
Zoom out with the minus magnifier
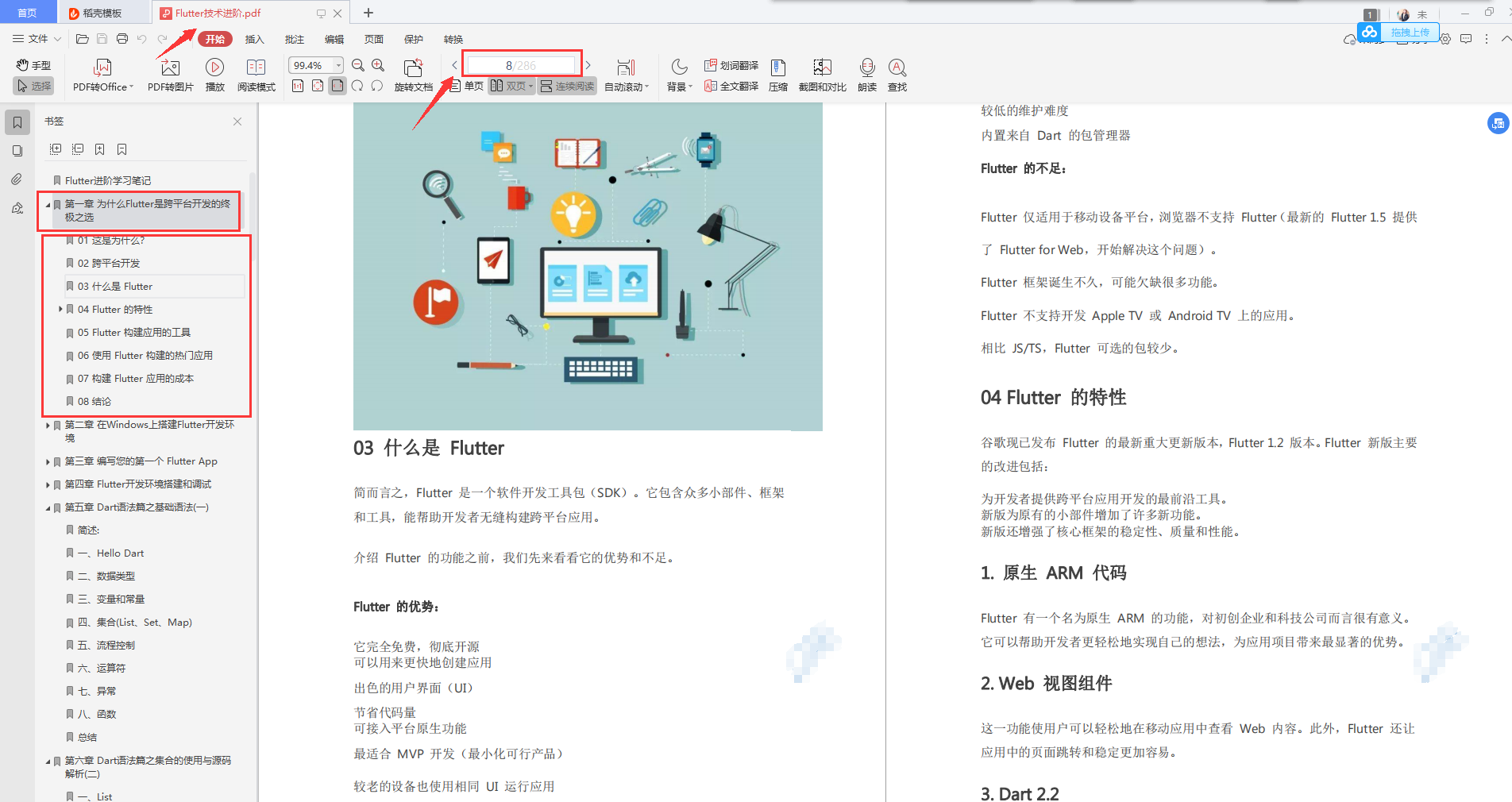click(x=358, y=65)
